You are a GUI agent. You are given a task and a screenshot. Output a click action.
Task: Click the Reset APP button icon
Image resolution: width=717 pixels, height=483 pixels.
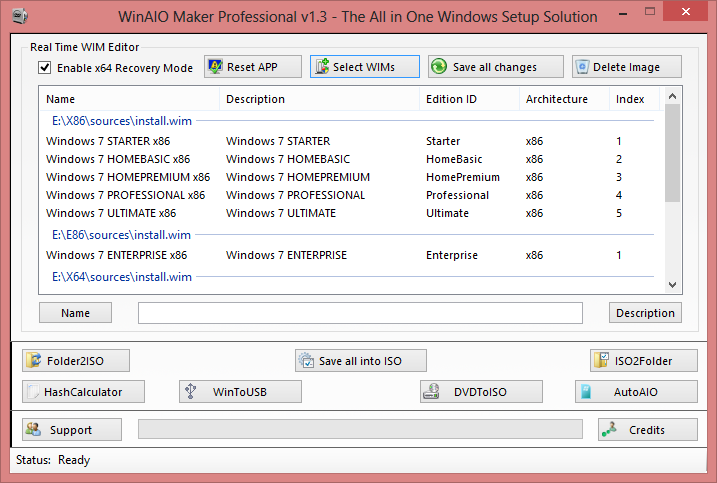tap(215, 67)
